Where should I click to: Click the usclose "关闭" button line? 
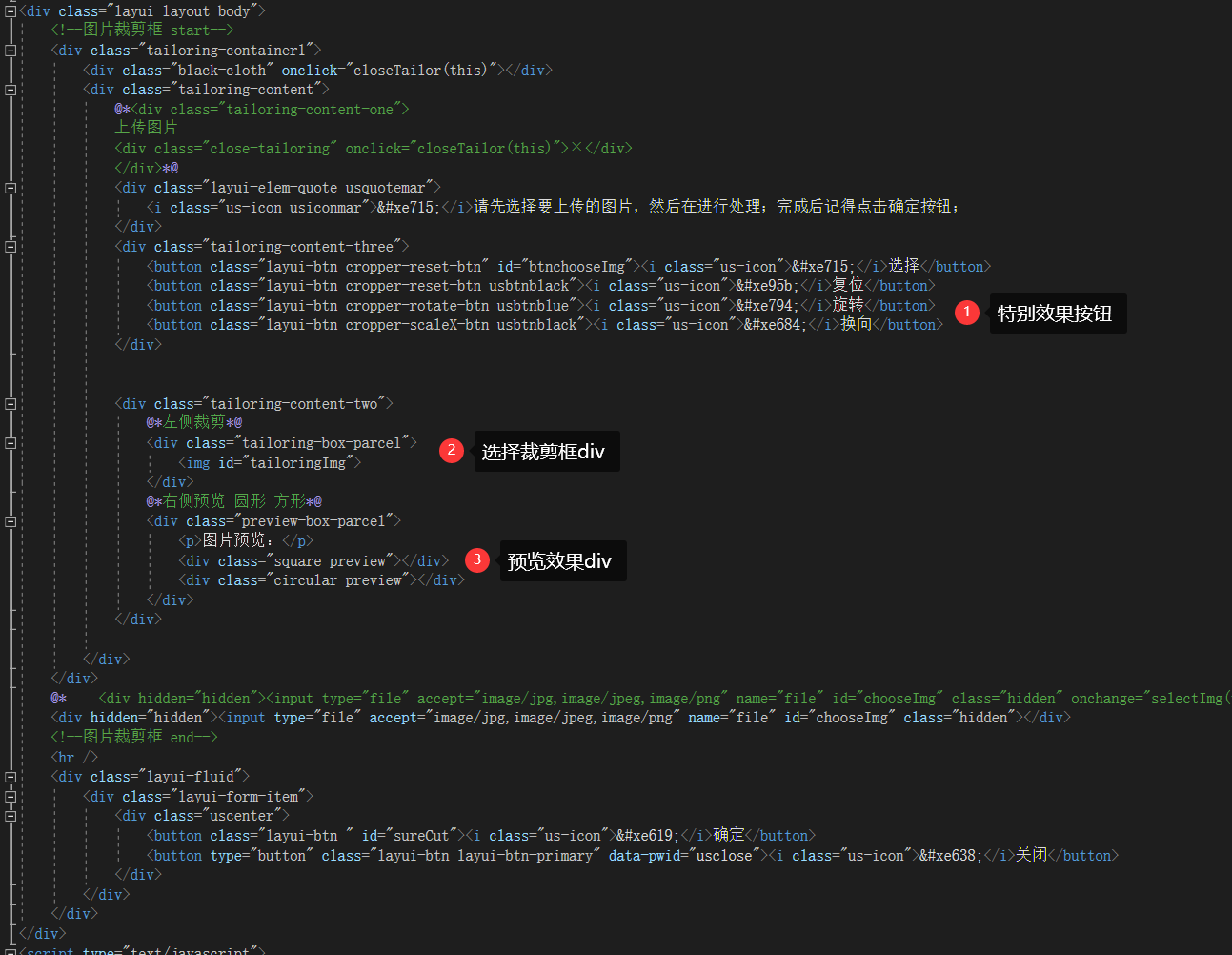tap(633, 856)
